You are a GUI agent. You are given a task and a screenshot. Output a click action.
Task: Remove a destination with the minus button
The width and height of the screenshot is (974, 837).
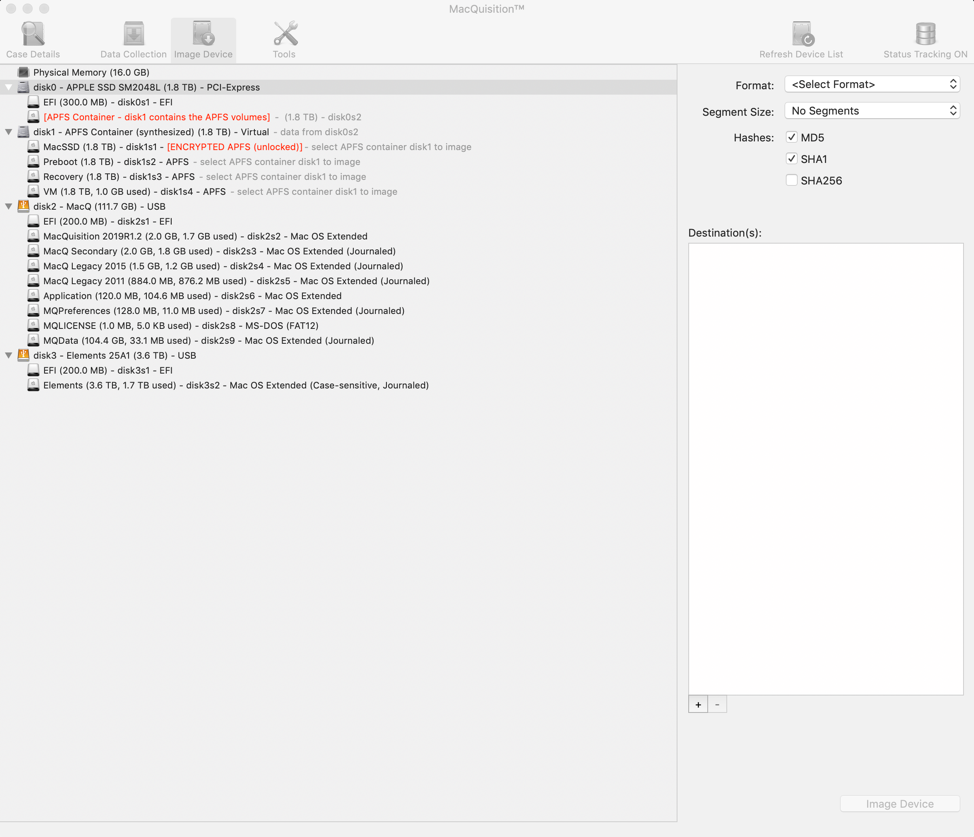click(717, 705)
